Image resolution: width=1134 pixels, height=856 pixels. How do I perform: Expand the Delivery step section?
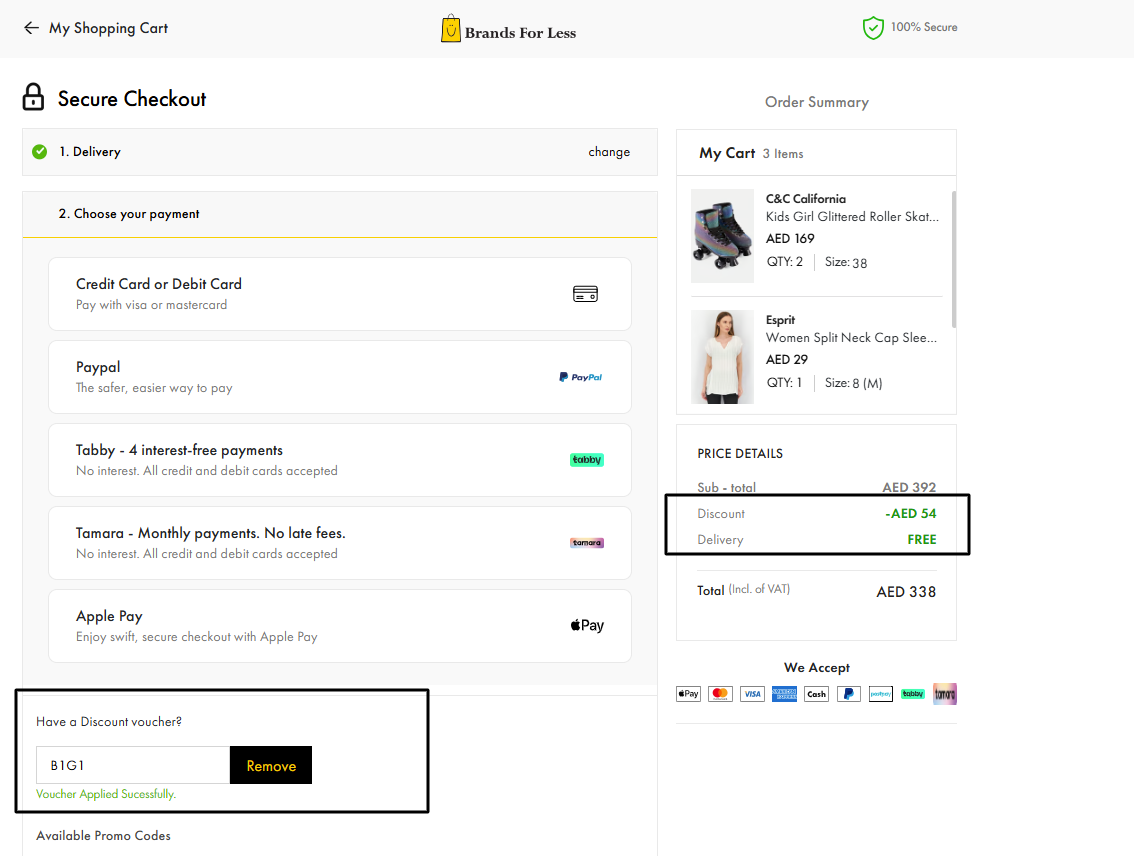(300, 152)
